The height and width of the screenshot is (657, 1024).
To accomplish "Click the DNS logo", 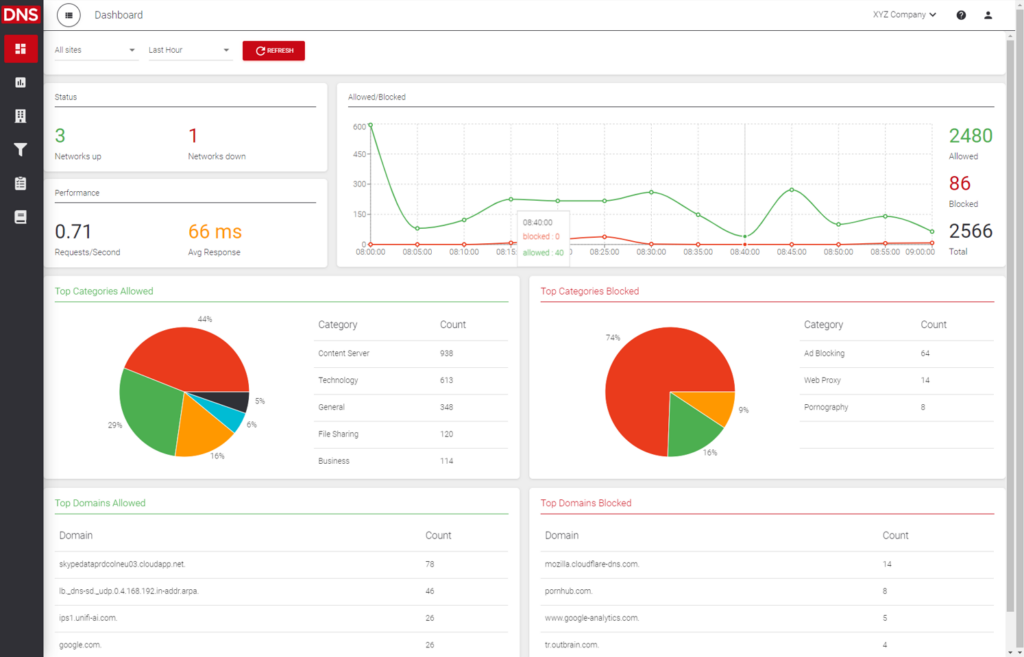I will point(21,15).
